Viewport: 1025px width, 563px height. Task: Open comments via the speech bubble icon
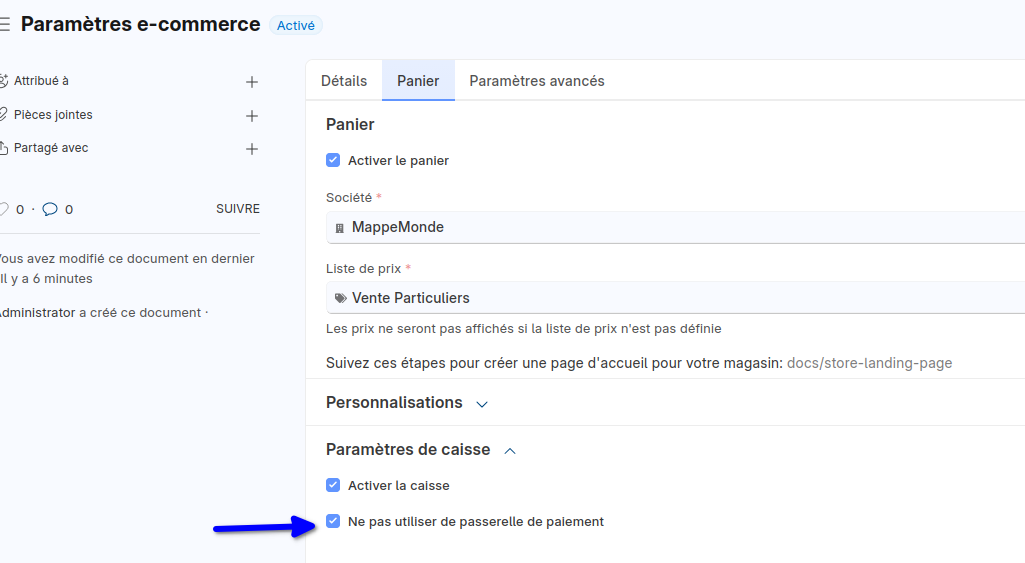(50, 209)
